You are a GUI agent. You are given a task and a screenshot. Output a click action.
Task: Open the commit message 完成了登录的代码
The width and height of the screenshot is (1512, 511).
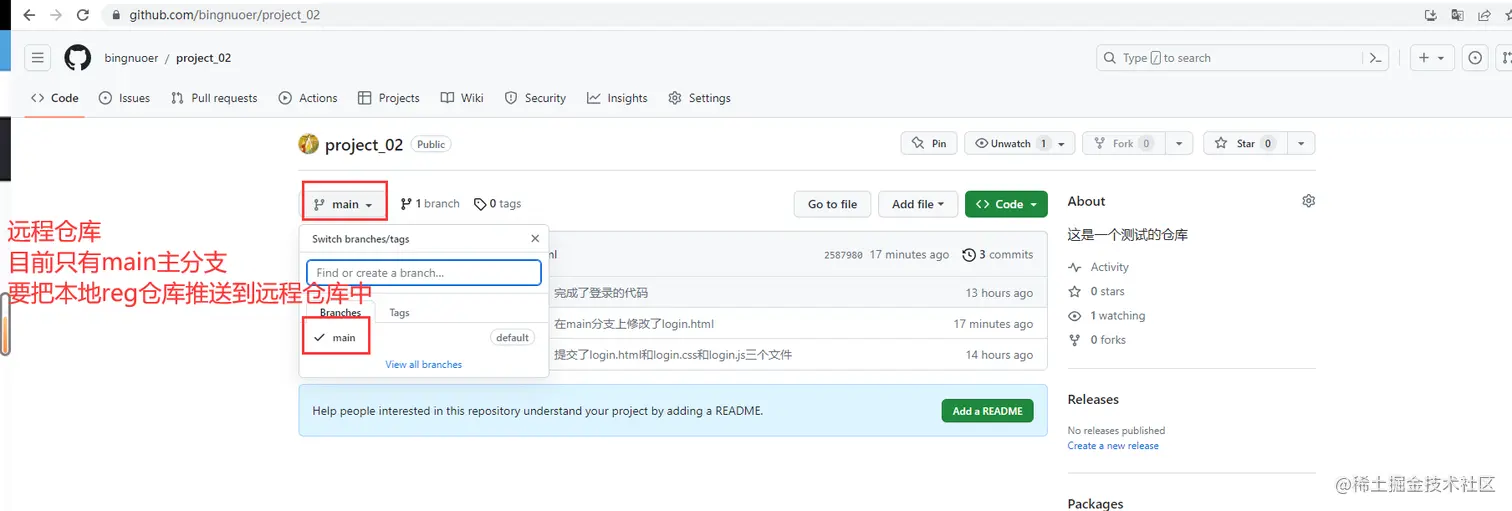click(601, 293)
